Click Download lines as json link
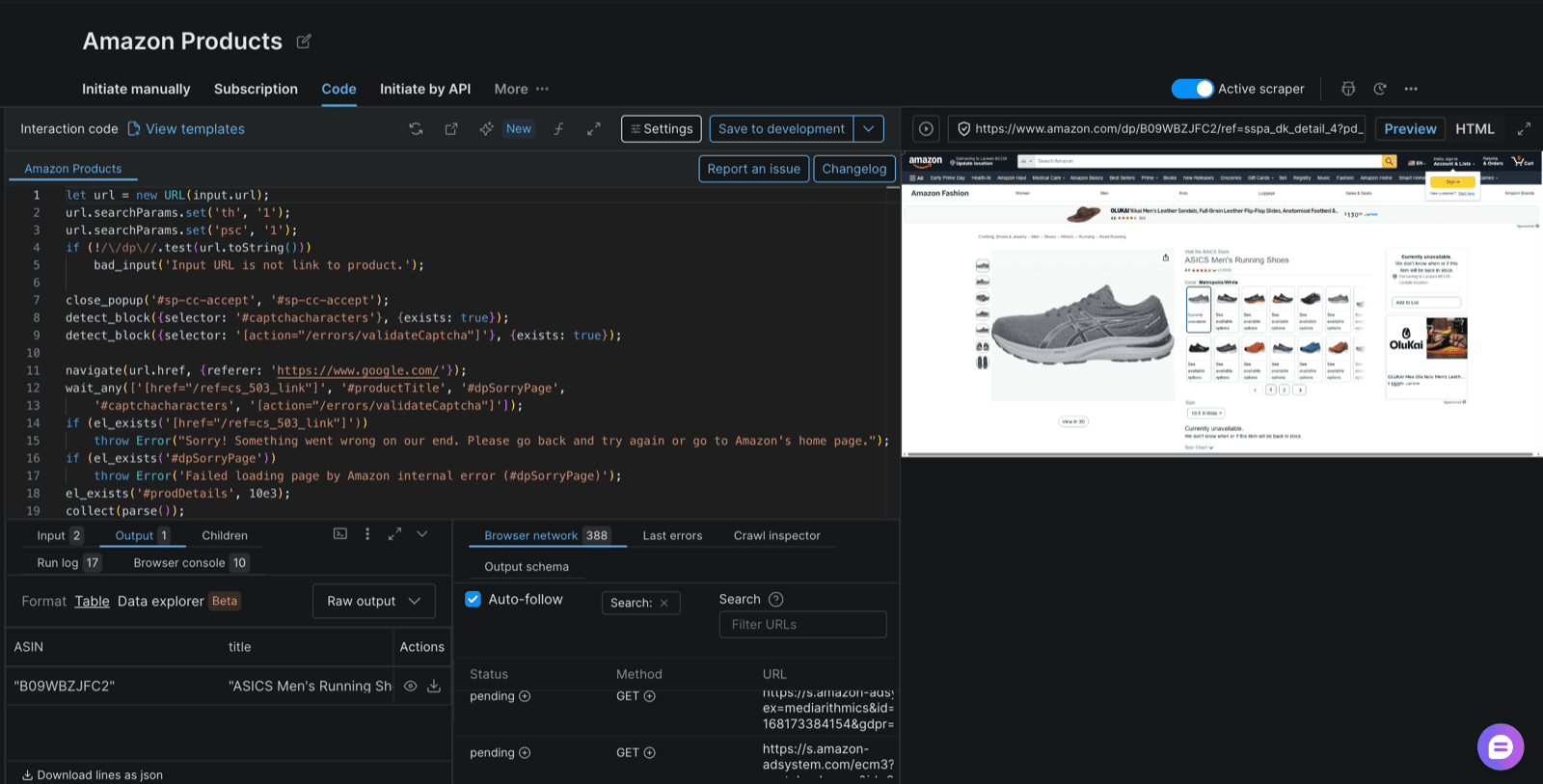This screenshot has height=784, width=1543. point(93,774)
